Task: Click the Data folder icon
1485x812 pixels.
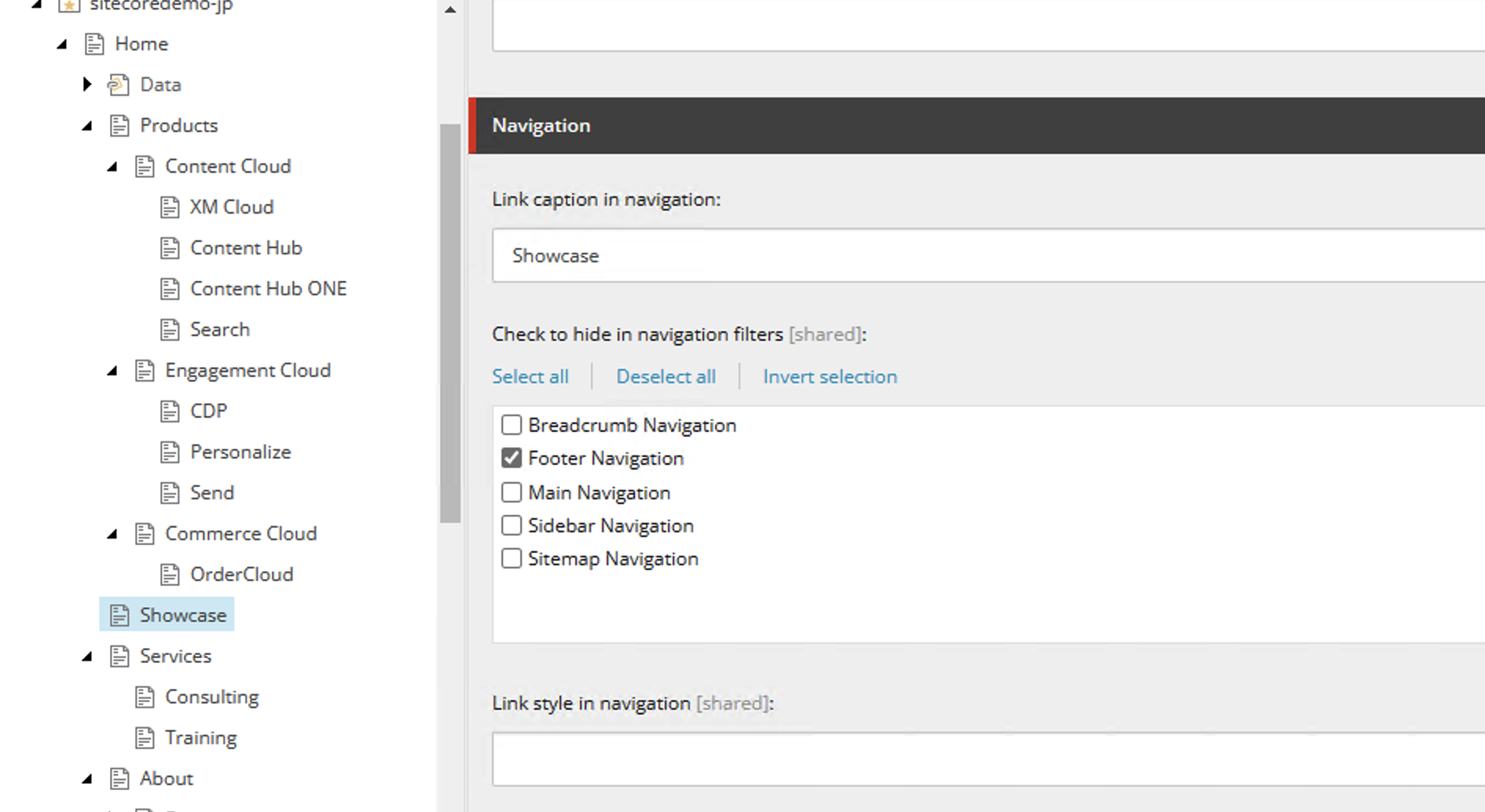Action: pos(119,85)
